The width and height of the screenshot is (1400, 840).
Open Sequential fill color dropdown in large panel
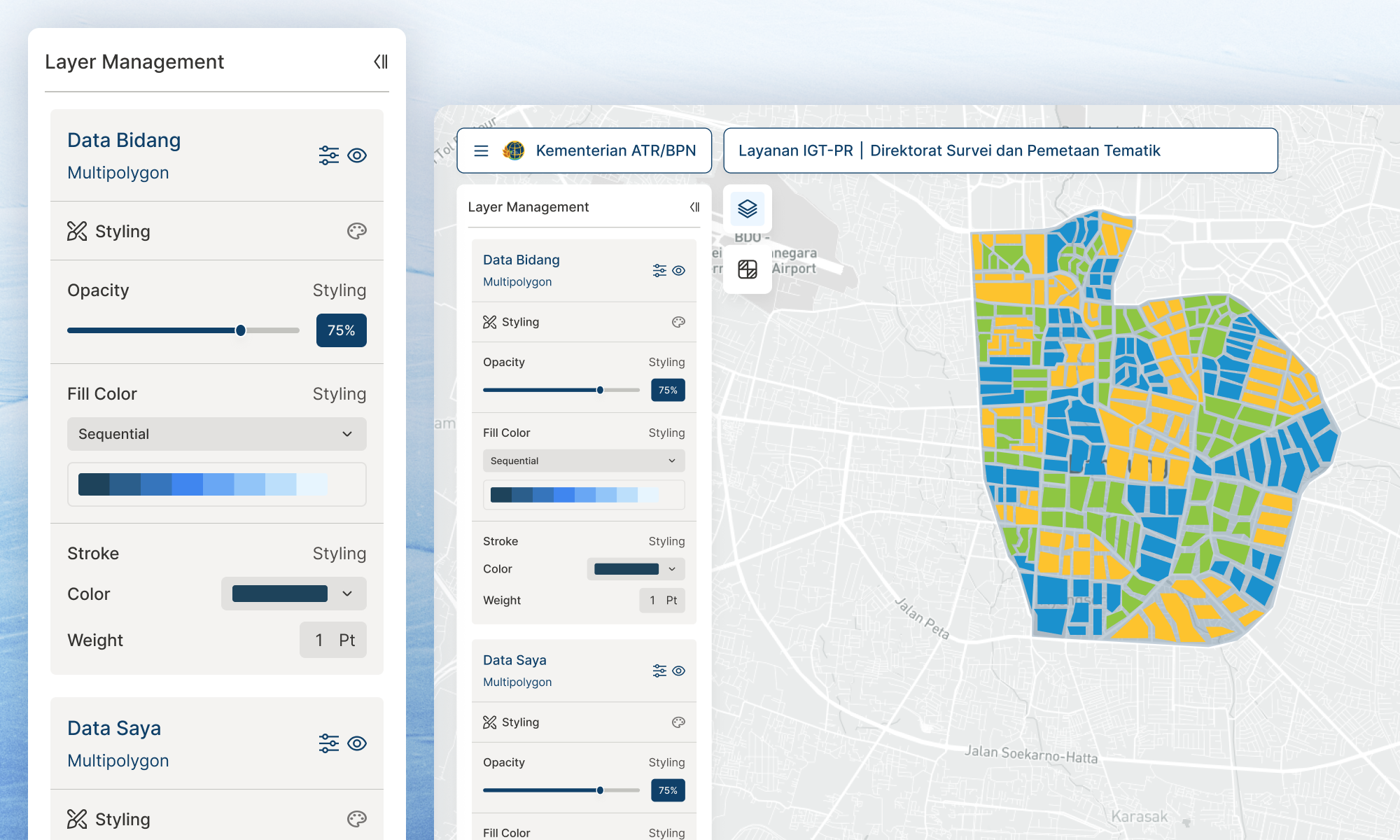[216, 434]
